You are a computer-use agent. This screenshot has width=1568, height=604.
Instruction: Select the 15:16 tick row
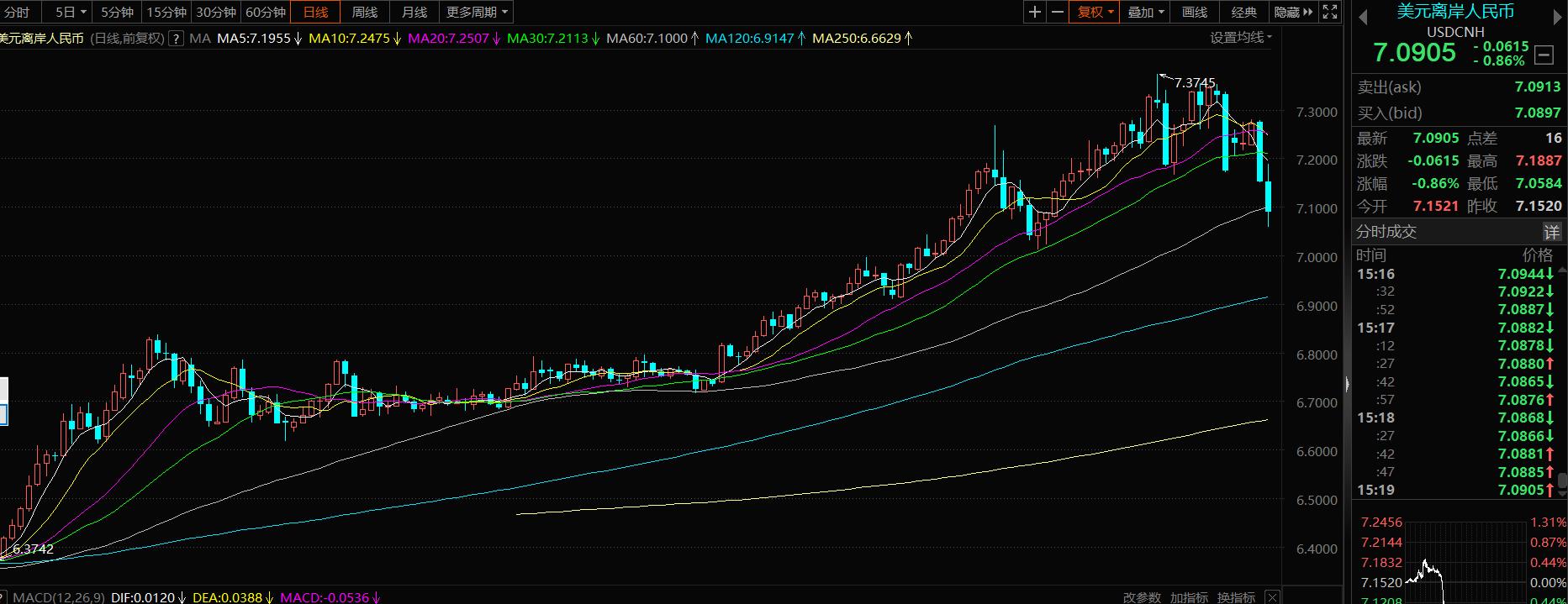(x=1456, y=274)
